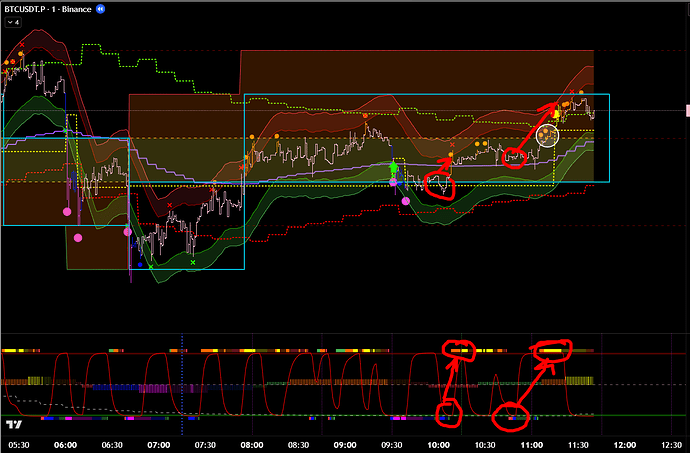Click the white circle highlighting orange dots
Screen dimensions: 690x453
(547, 133)
